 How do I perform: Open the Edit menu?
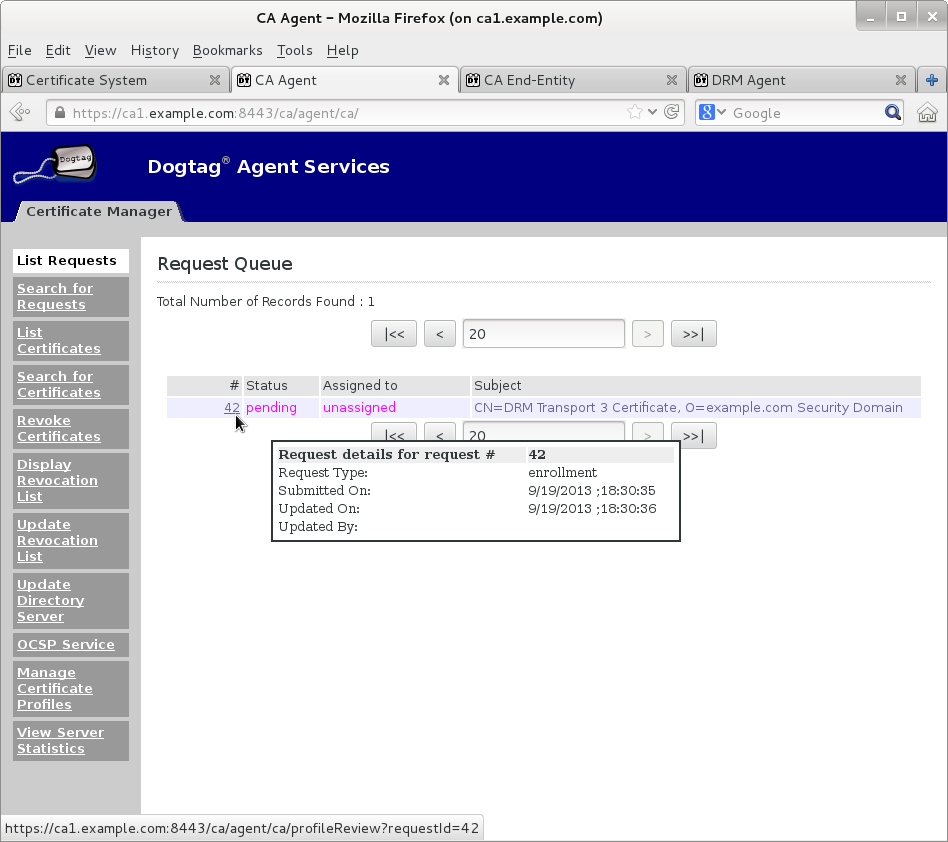coord(58,50)
